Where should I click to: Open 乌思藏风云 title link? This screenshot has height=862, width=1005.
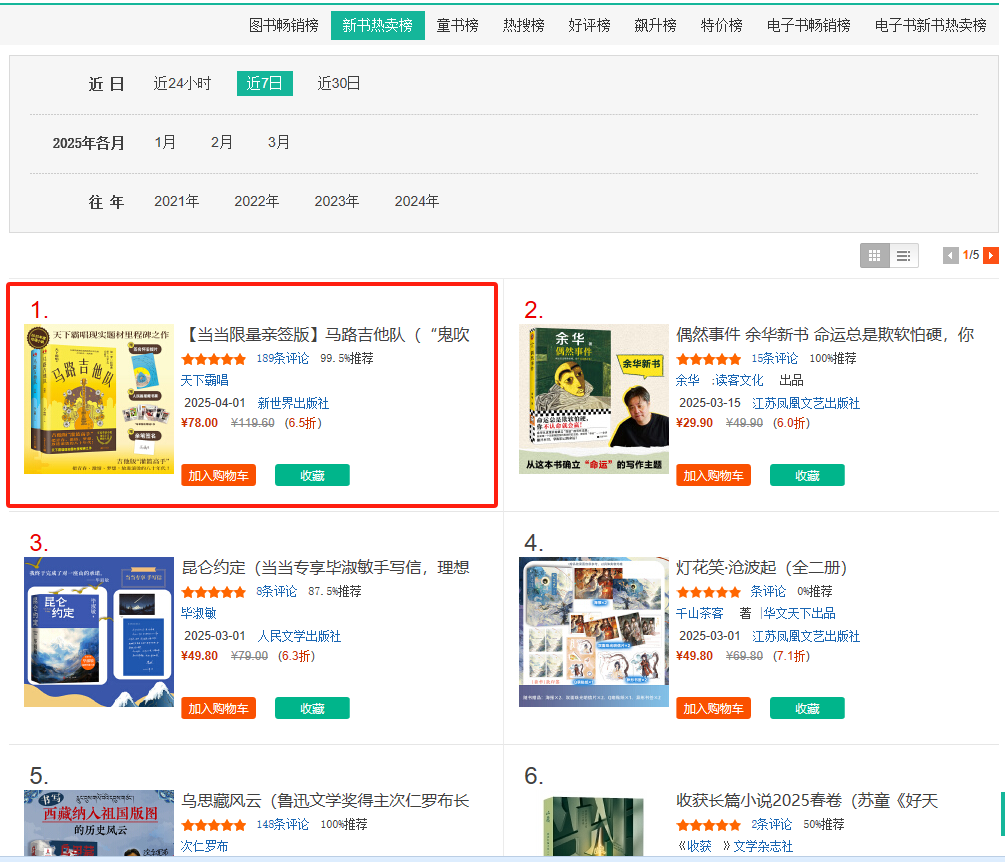[326, 801]
